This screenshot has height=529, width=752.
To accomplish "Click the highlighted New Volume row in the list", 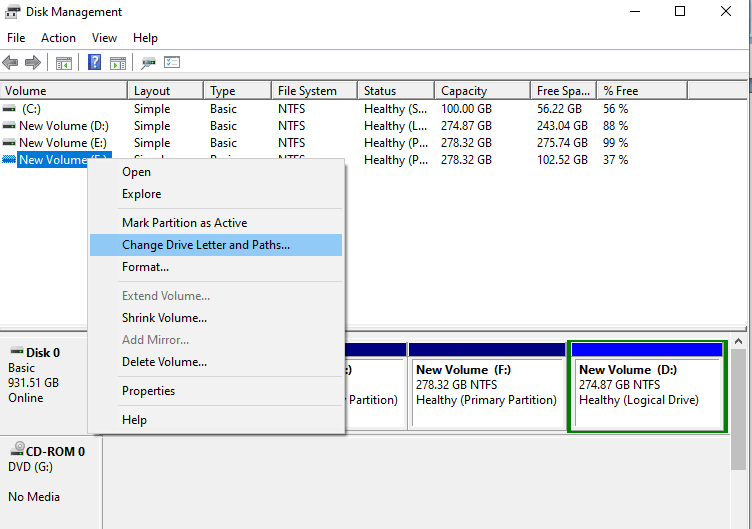I will (53, 159).
